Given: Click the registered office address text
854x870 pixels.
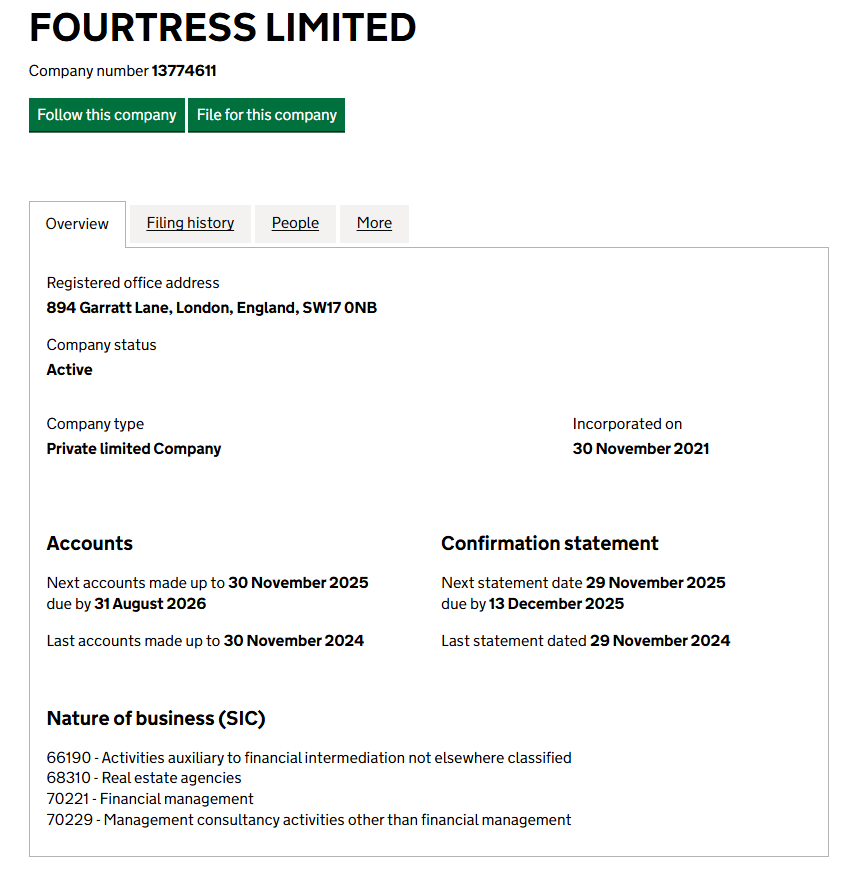Looking at the screenshot, I should [212, 307].
